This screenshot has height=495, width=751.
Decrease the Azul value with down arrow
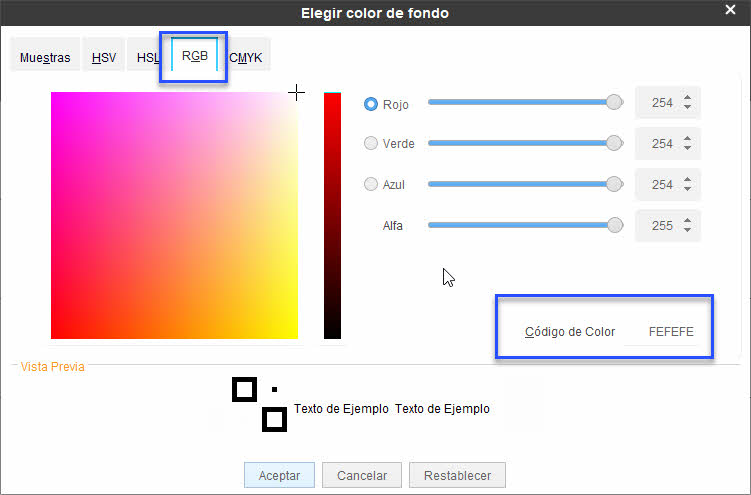(x=688, y=189)
